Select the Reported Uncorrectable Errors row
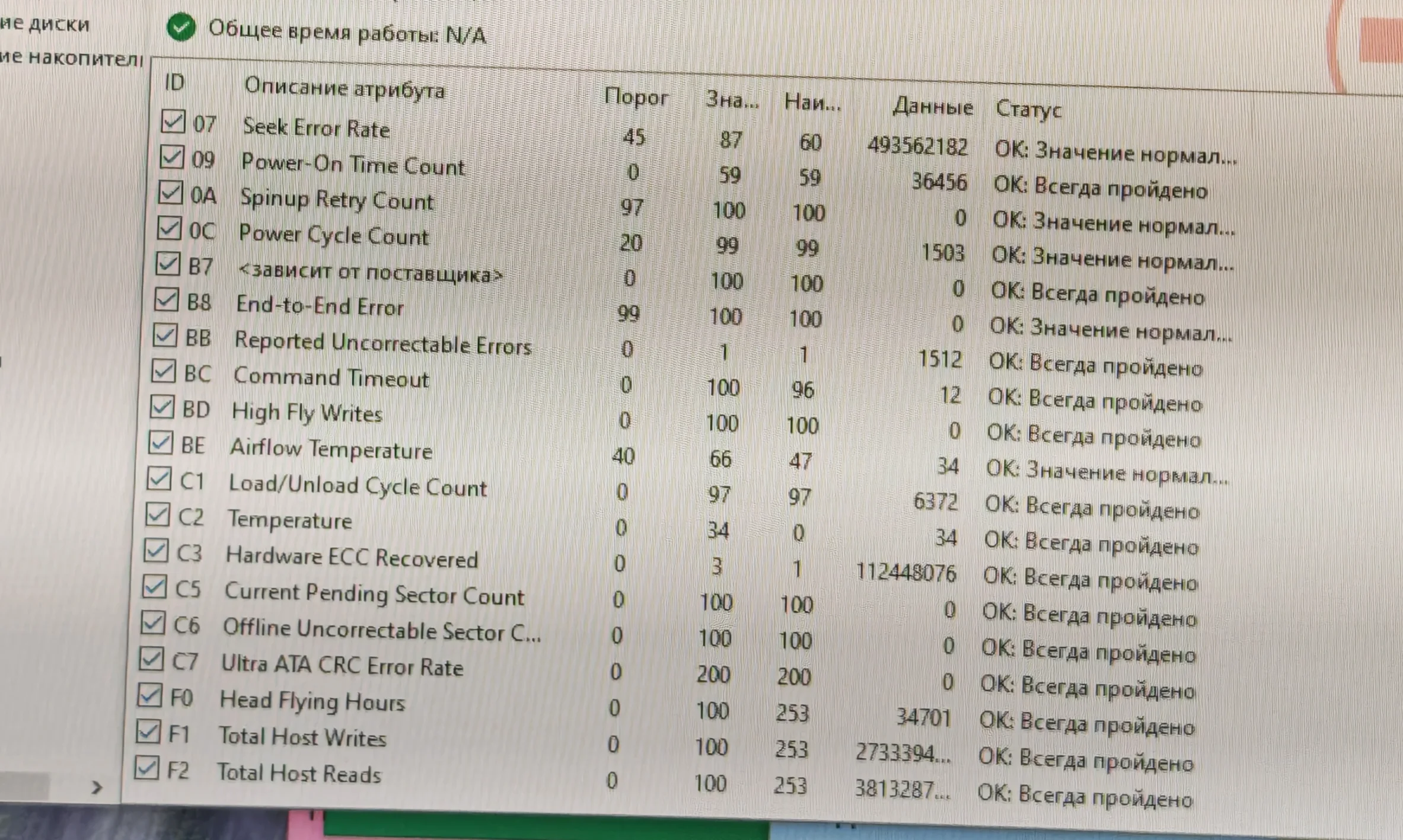Screen dimensions: 1403x840 click(x=382, y=344)
